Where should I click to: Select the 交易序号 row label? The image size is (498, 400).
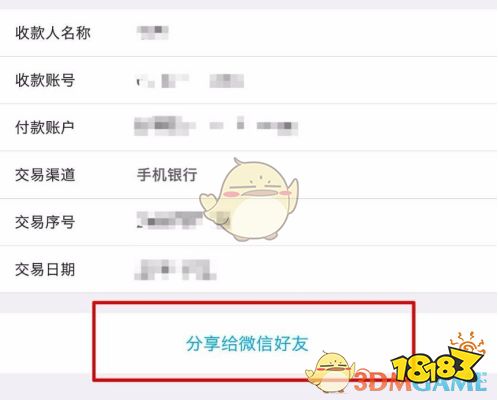45,222
